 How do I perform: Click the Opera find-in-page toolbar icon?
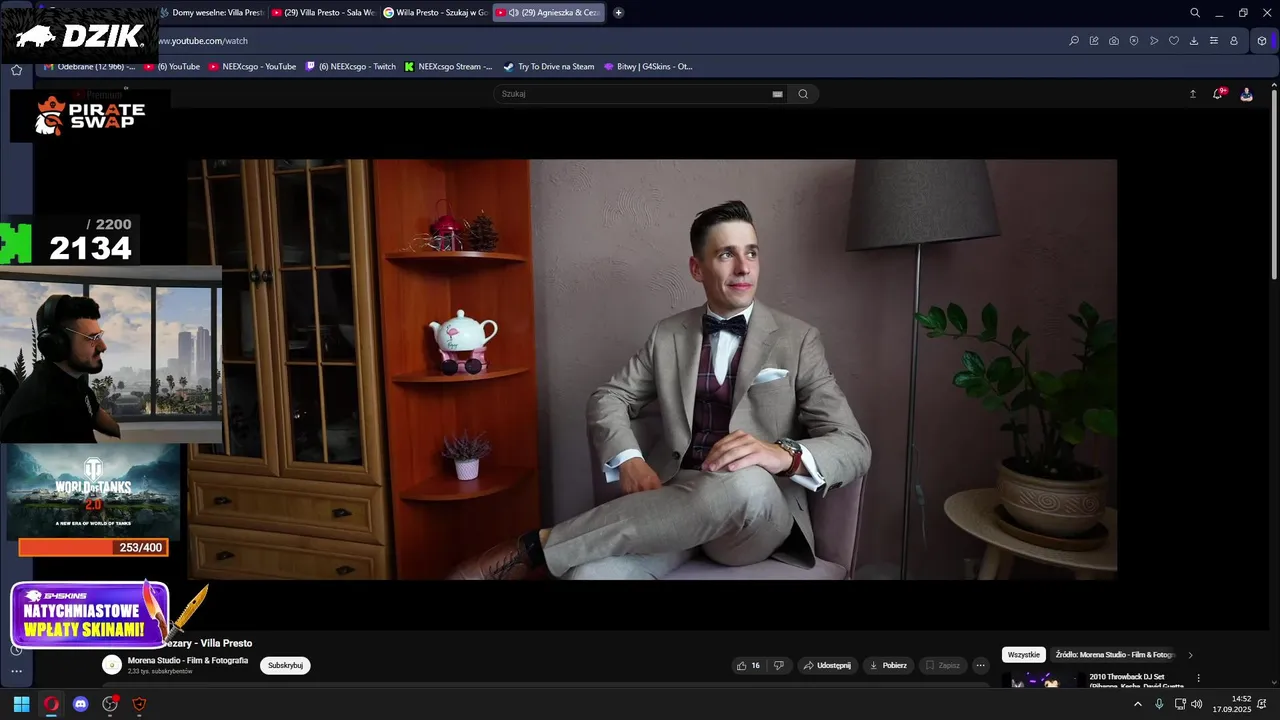click(1074, 41)
